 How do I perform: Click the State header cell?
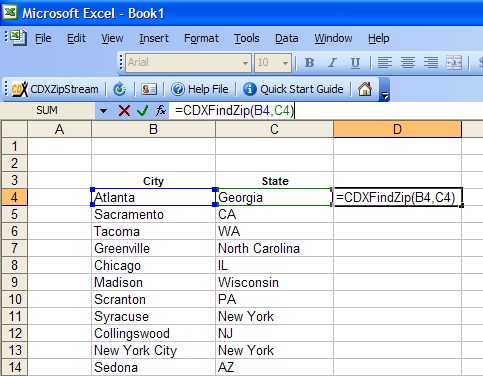coord(274,180)
